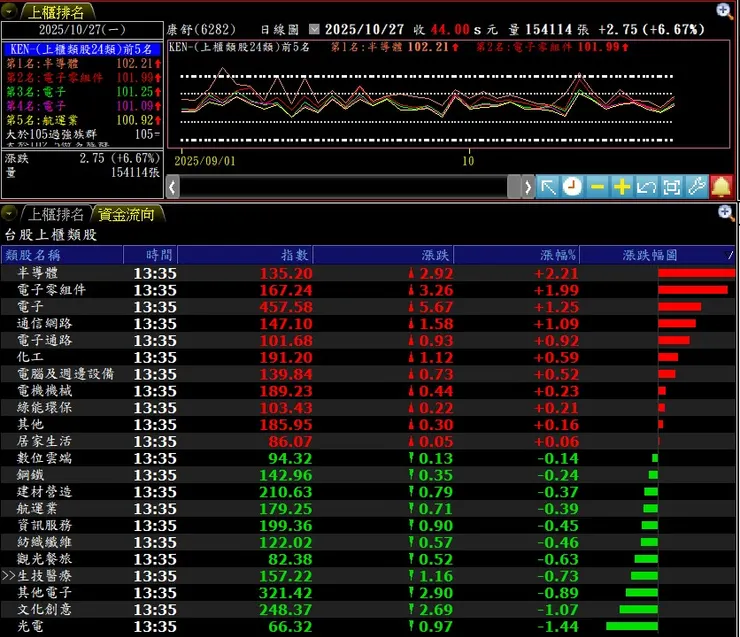Image resolution: width=740 pixels, height=637 pixels.
Task: Click the fit-to-frame chart icon
Action: coord(671,187)
